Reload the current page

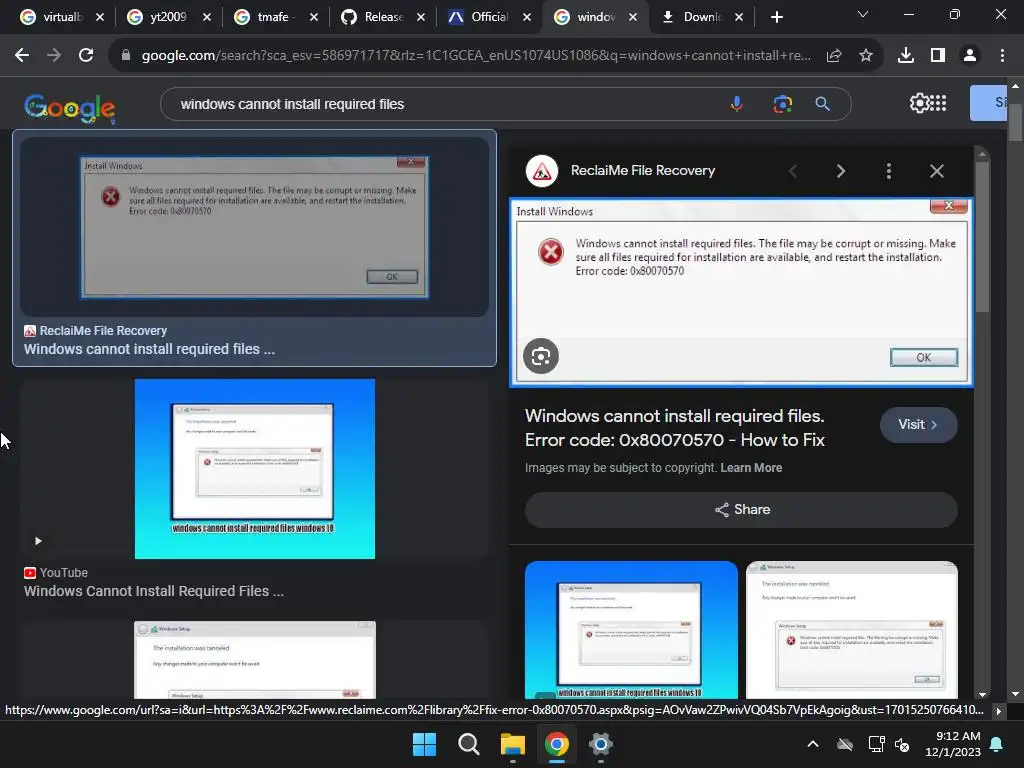tap(86, 56)
